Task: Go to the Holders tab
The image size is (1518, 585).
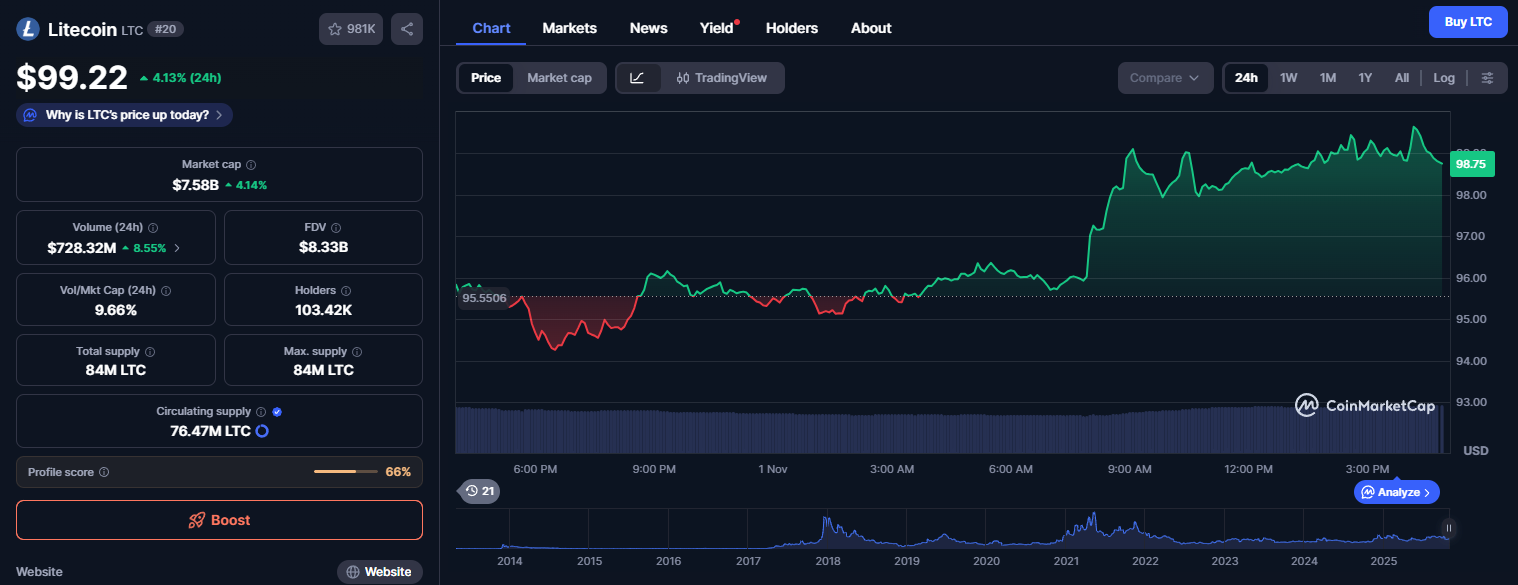Action: (791, 28)
